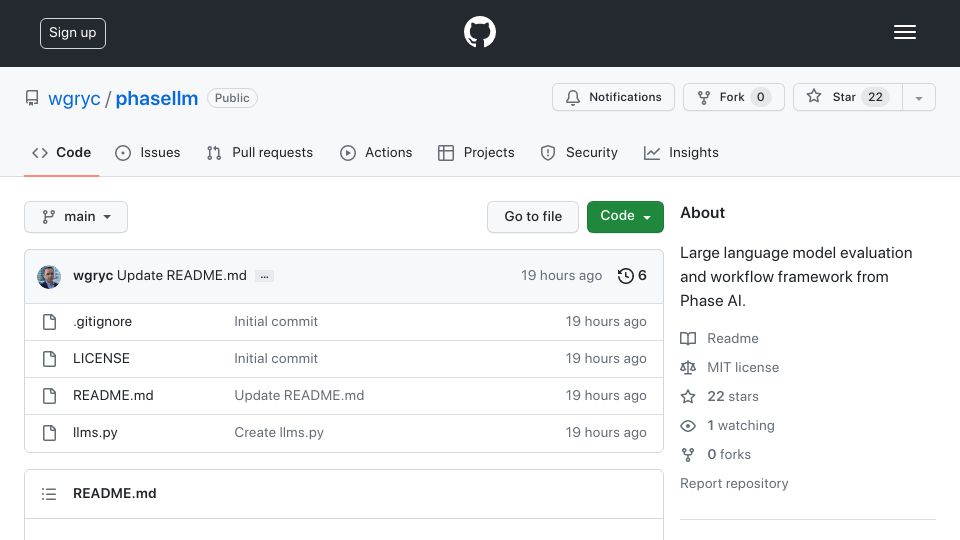Click the README.md heading in preview panel
The width and height of the screenshot is (960, 540).
[114, 493]
